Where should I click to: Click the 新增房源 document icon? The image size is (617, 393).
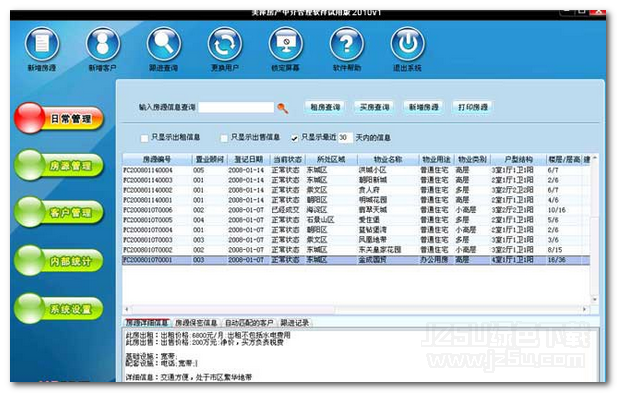[42, 44]
